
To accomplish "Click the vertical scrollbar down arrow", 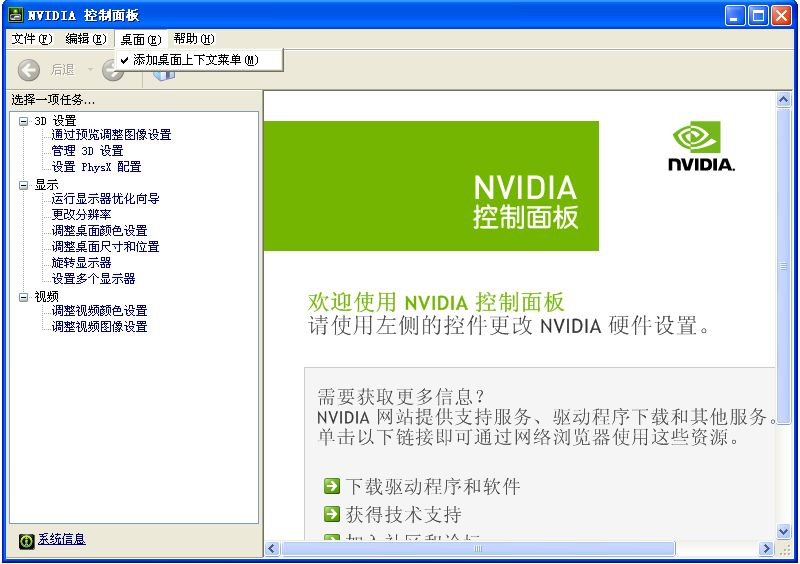I will [x=784, y=532].
